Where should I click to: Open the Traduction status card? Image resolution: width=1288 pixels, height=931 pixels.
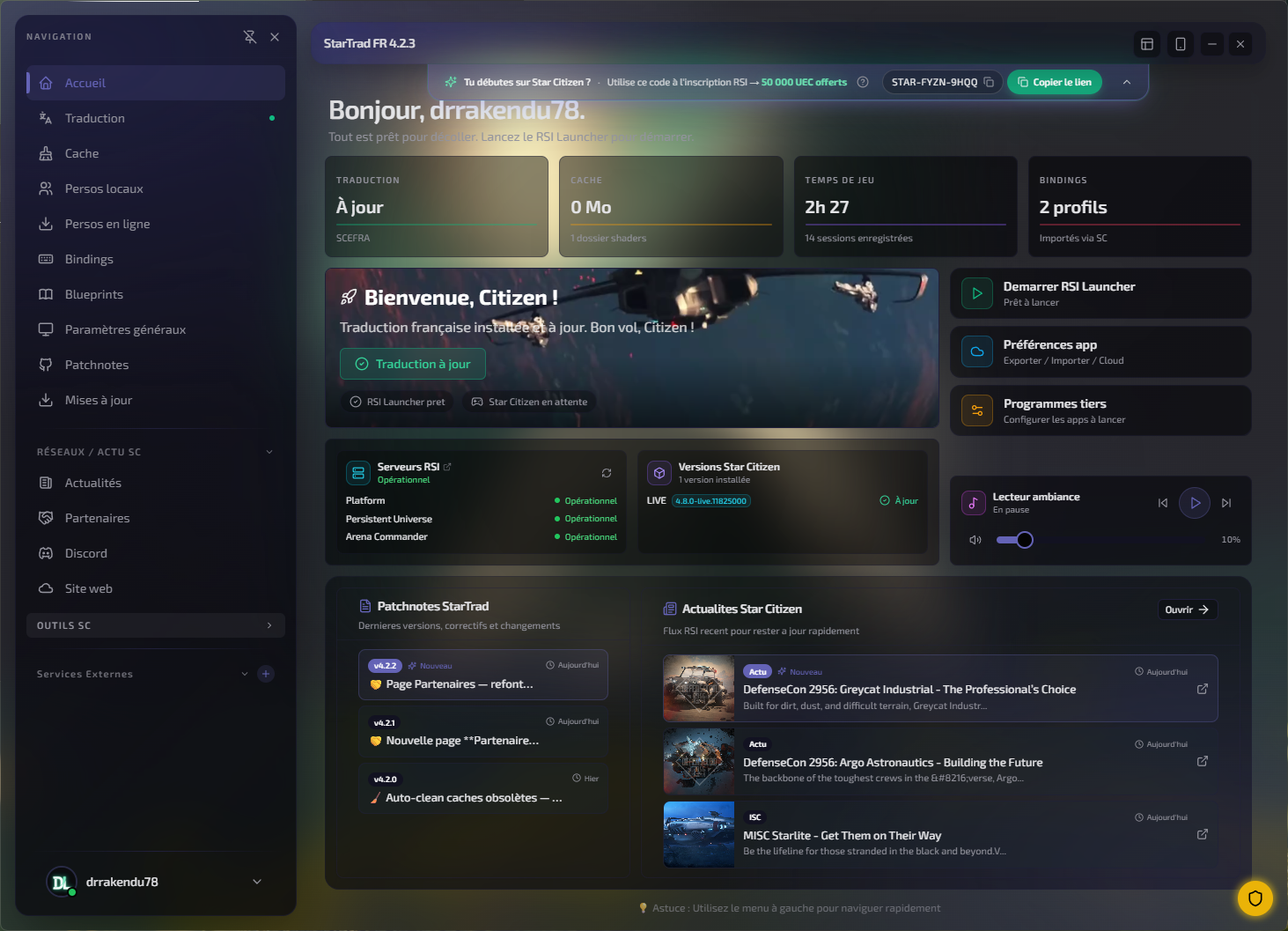(437, 207)
